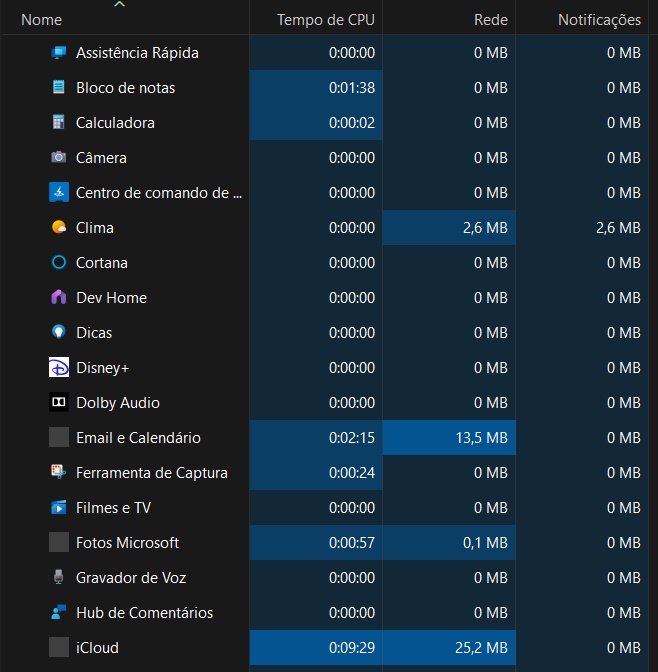Viewport: 658px width, 672px height.
Task: Select the Câmera icon
Action: (59, 158)
